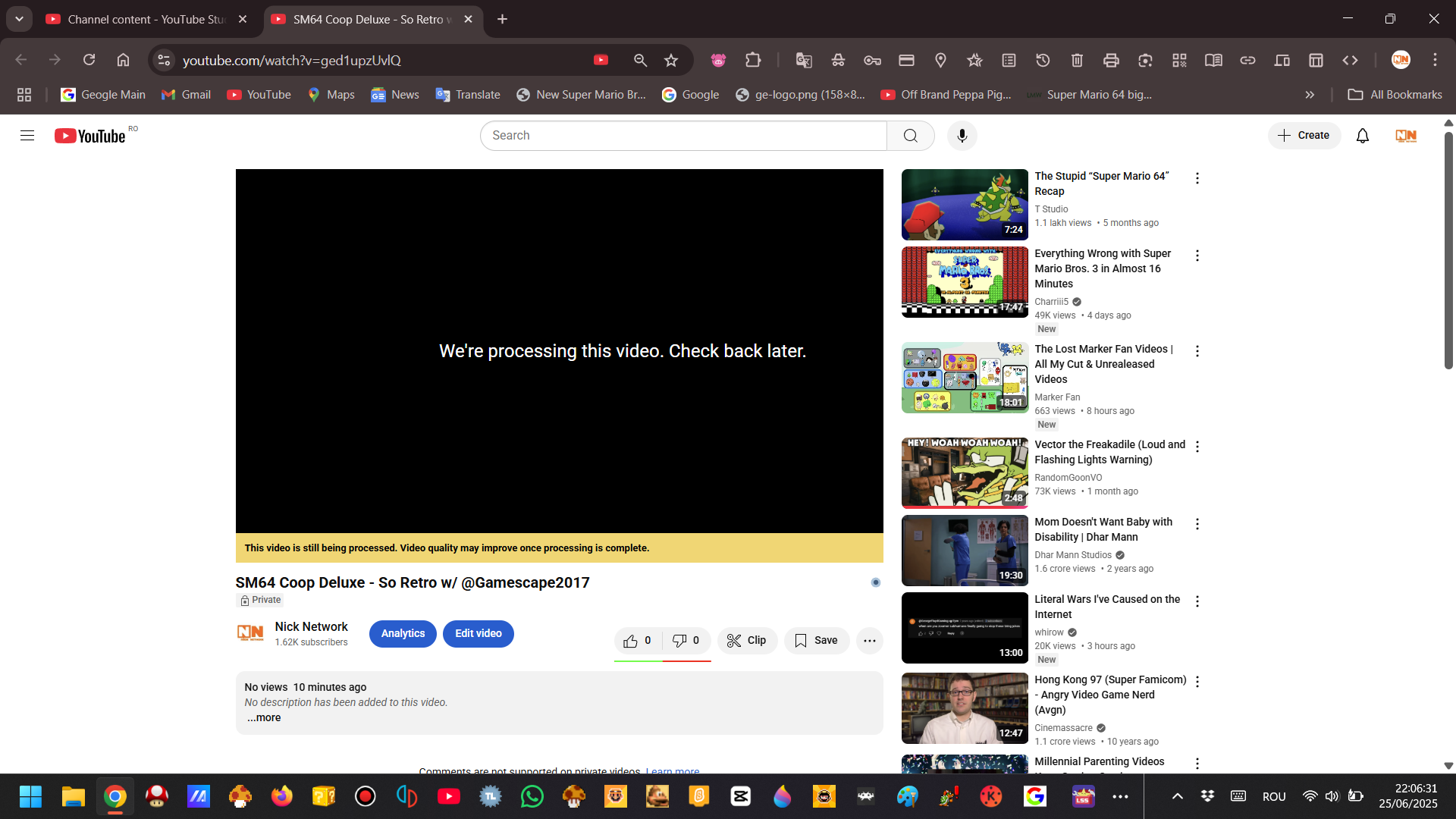Viewport: 1456px width, 819px height.
Task: Click the page vertical scrollbar
Action: 1448,250
